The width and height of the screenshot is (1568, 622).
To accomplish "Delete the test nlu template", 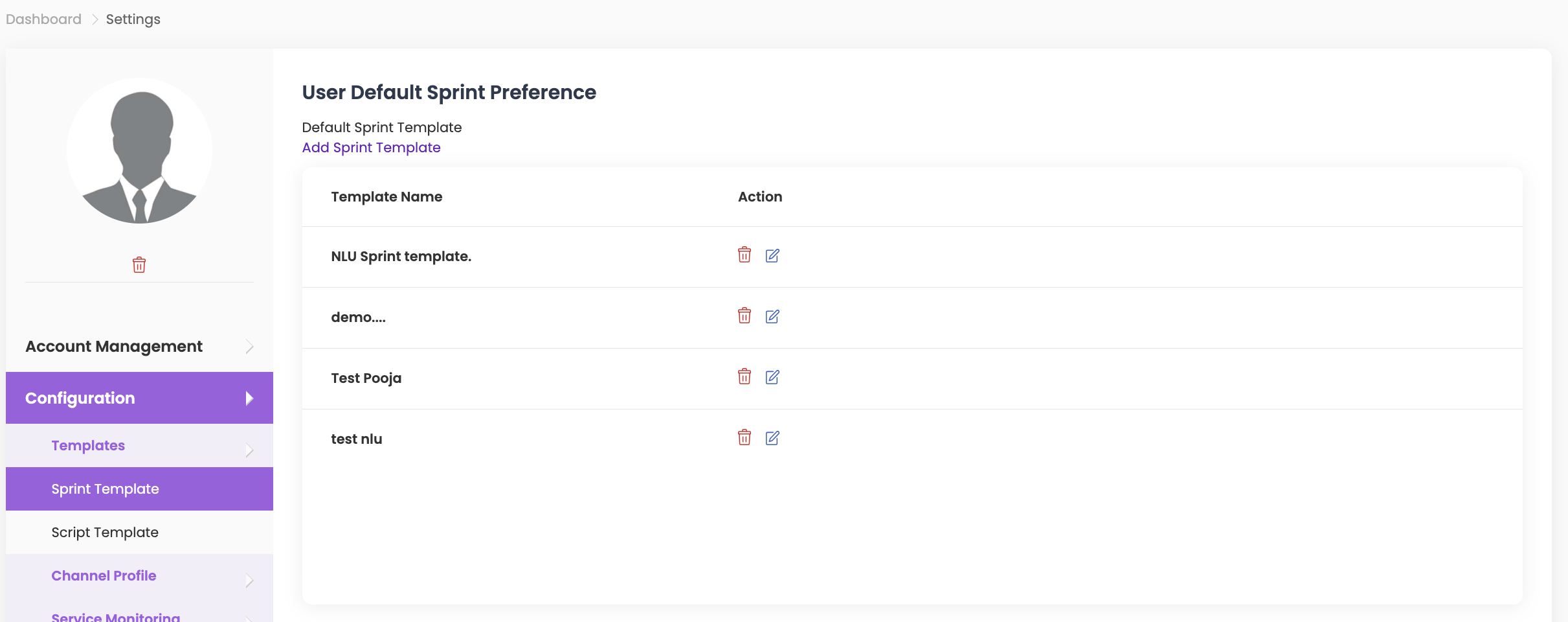I will pos(744,438).
